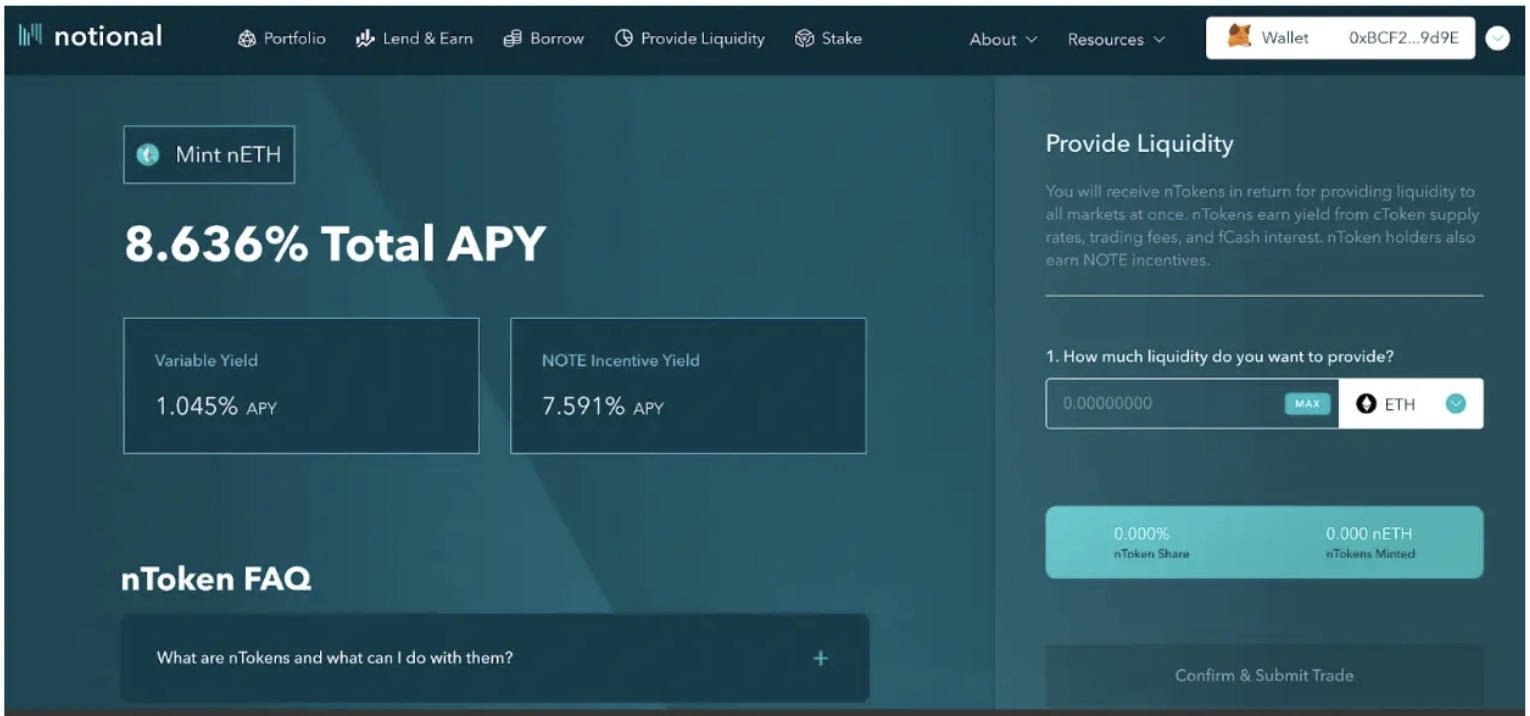Click the MAX amount button

point(1307,403)
